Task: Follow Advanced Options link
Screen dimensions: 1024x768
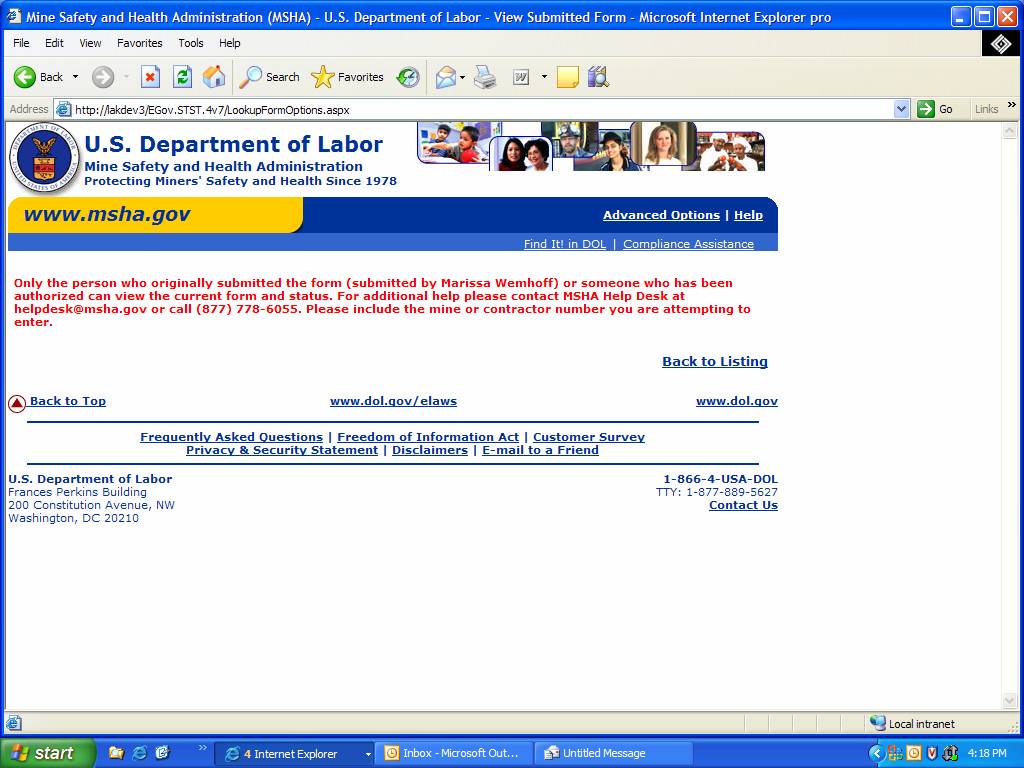Action: pos(661,215)
